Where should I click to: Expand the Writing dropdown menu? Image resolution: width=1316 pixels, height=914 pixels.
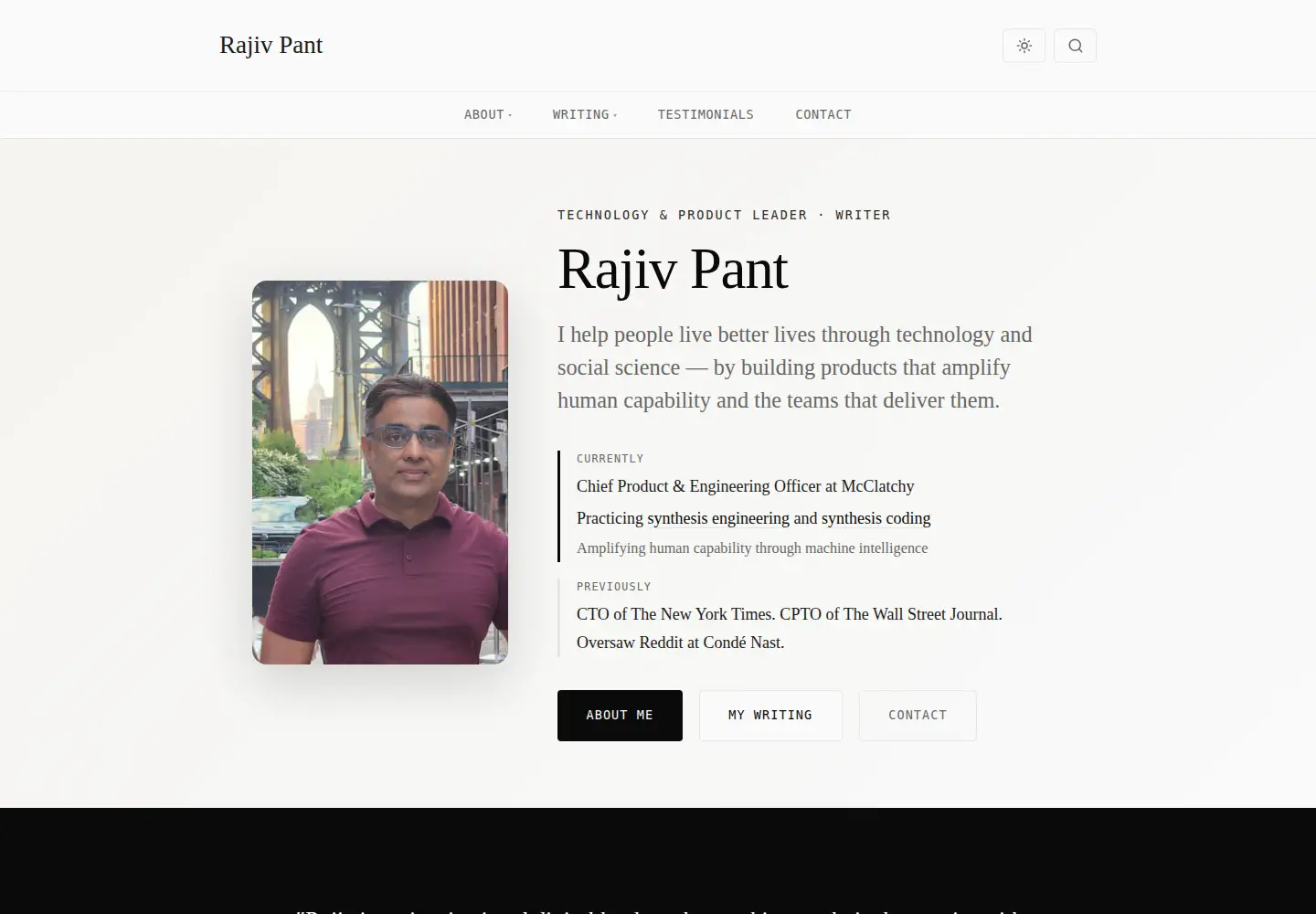[x=585, y=114]
